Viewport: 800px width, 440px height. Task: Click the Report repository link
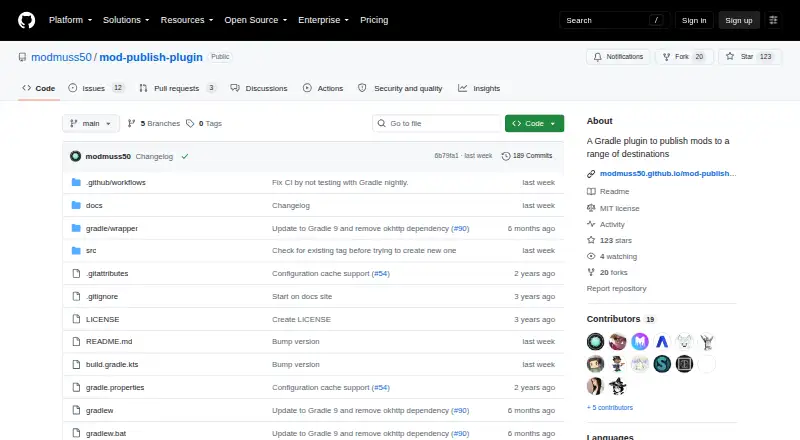[616, 288]
